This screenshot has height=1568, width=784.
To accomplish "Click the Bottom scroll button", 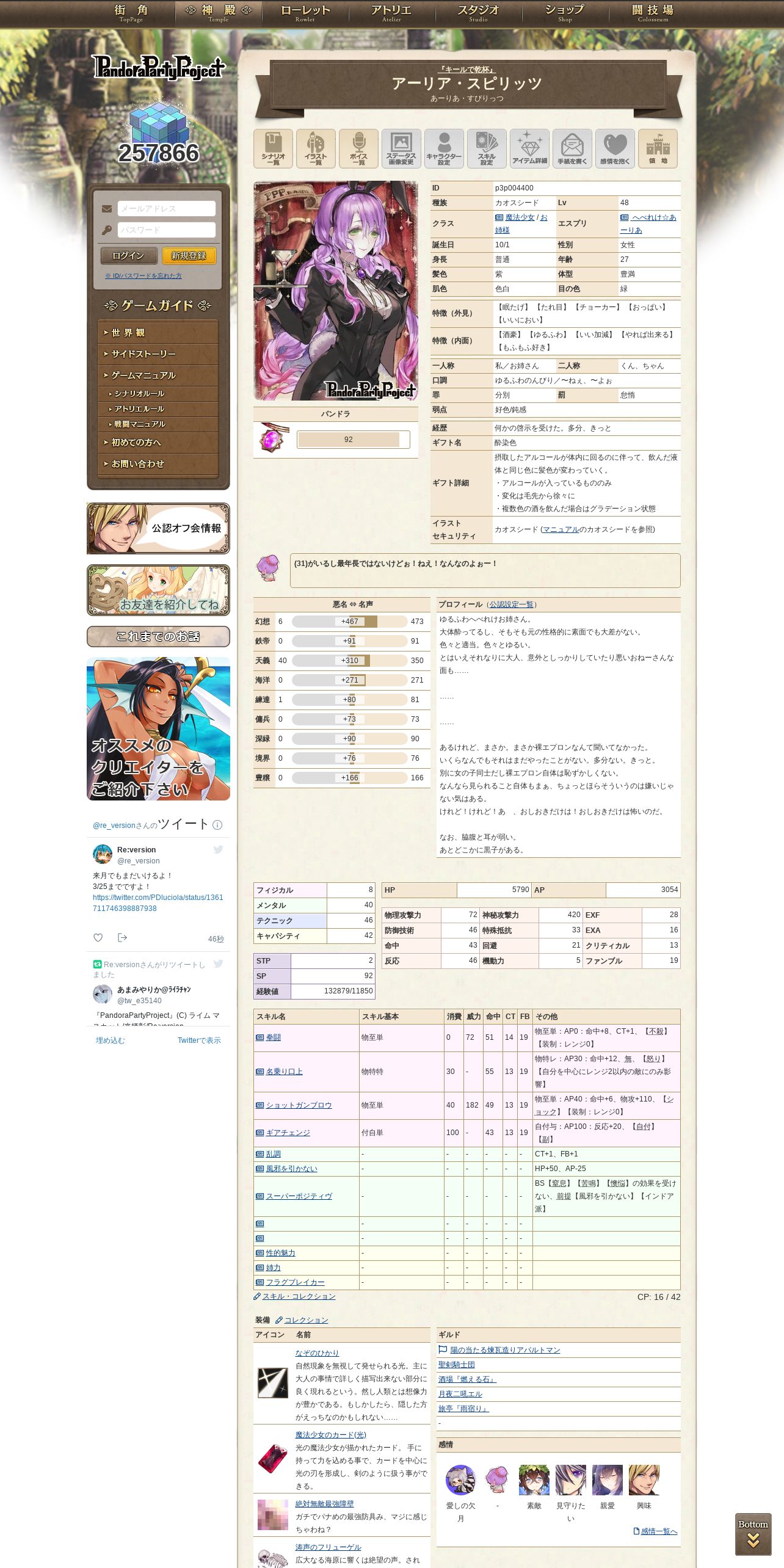I will 753,1533.
